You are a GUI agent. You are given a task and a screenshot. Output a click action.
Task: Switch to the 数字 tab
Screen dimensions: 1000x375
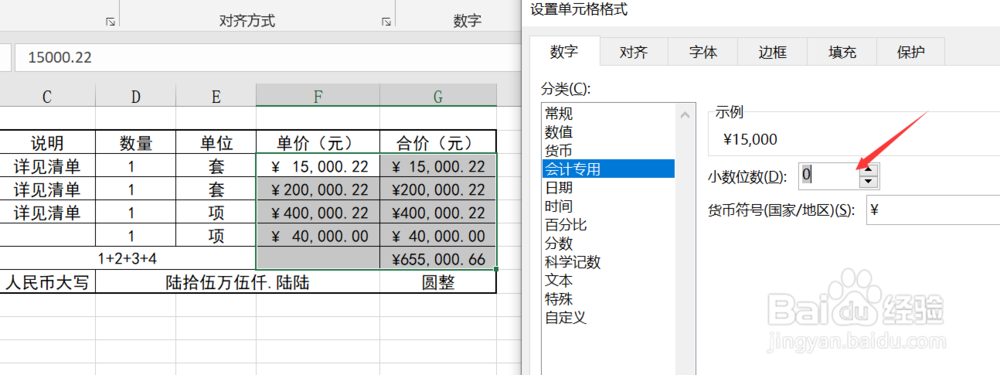pyautogui.click(x=564, y=52)
